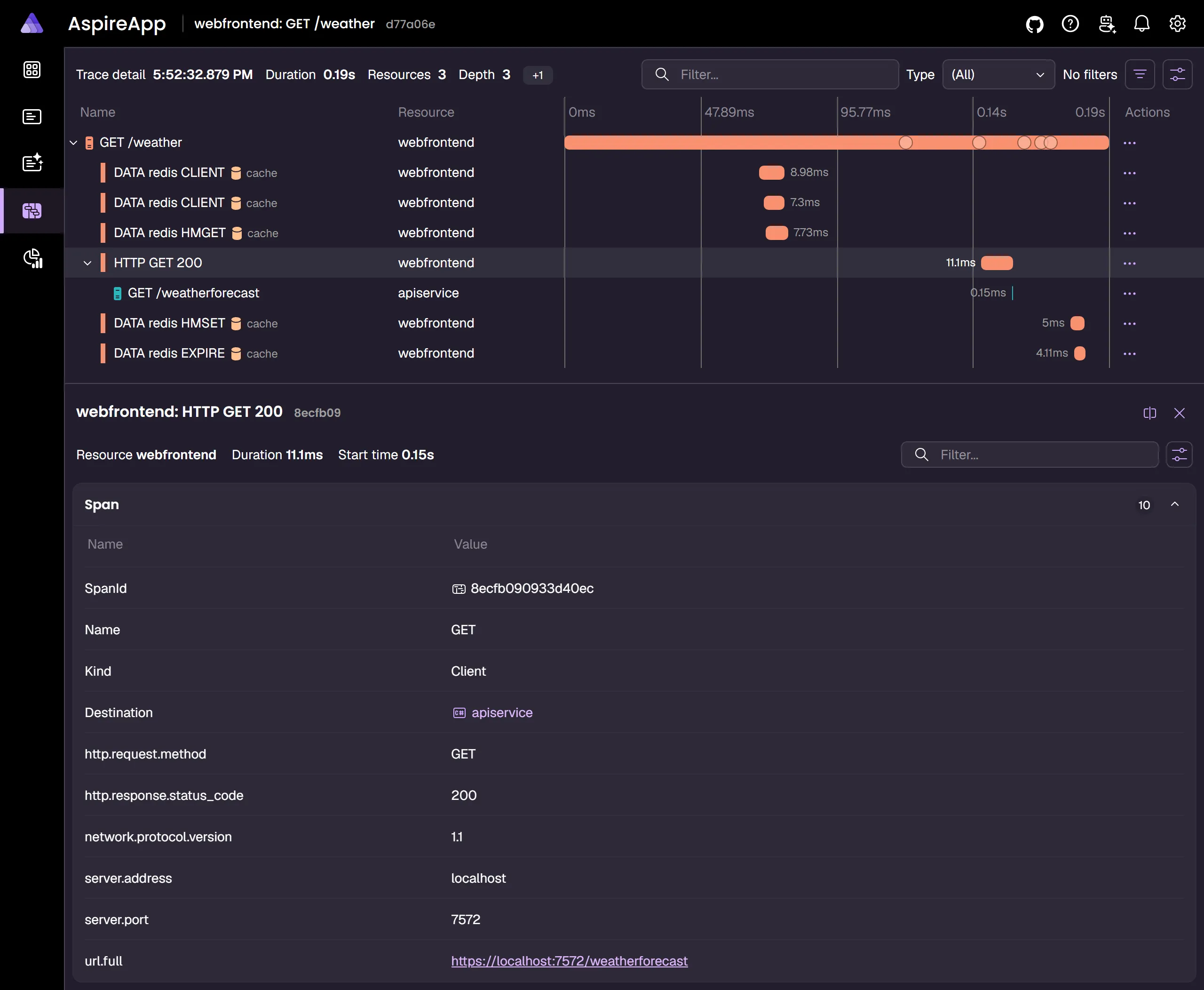Open the assistant chat icon in header
Screen dimensions: 1204x990
(x=1107, y=24)
